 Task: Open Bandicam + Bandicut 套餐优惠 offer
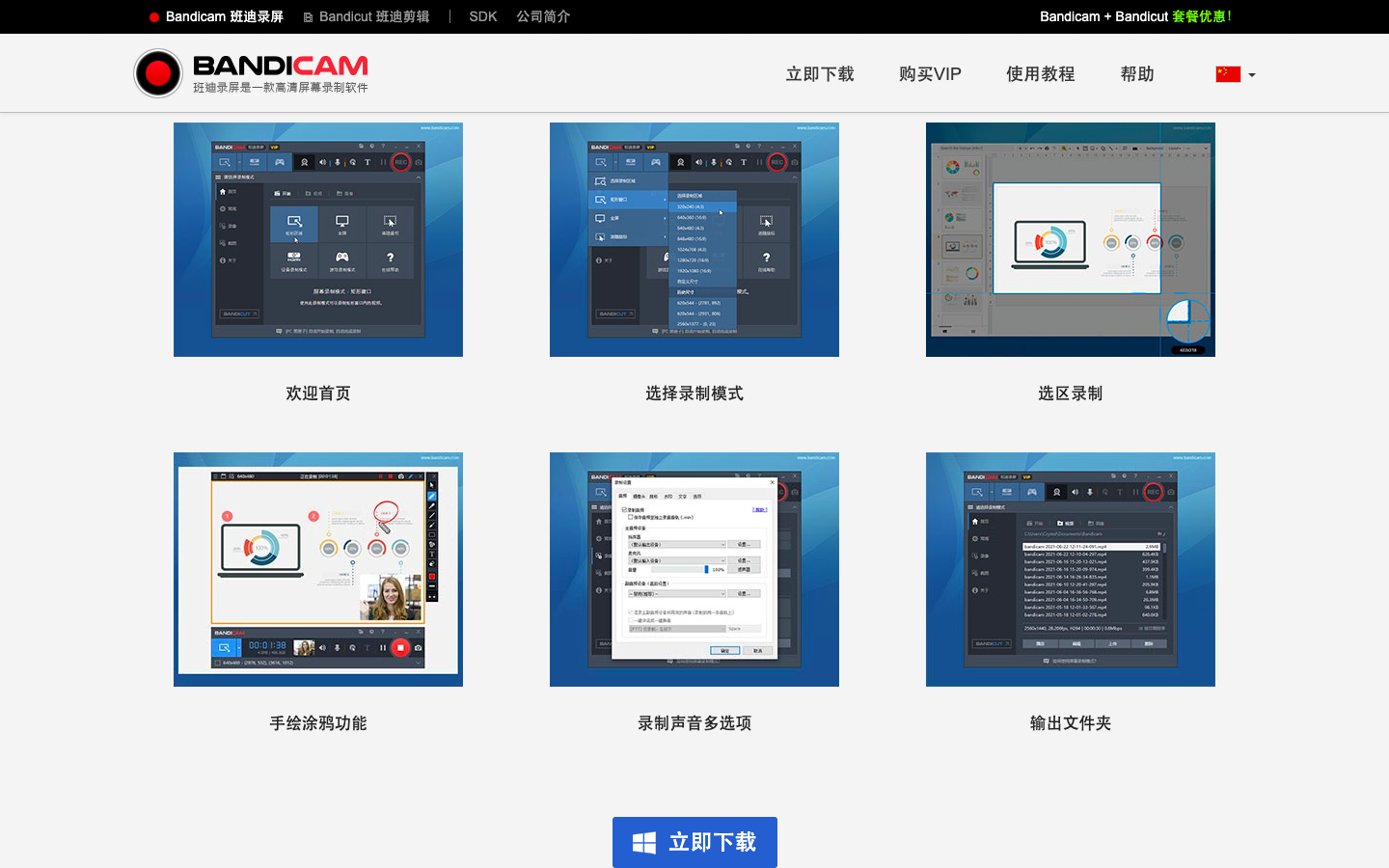1135,16
